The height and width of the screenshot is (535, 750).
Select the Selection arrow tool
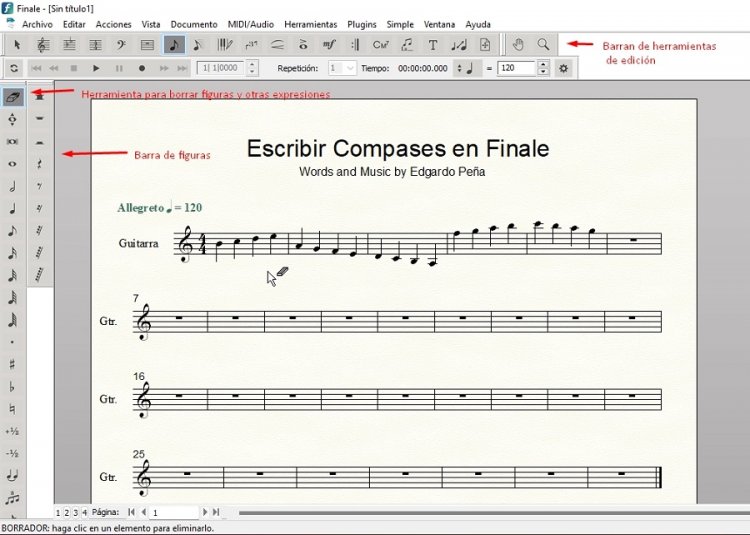click(17, 45)
